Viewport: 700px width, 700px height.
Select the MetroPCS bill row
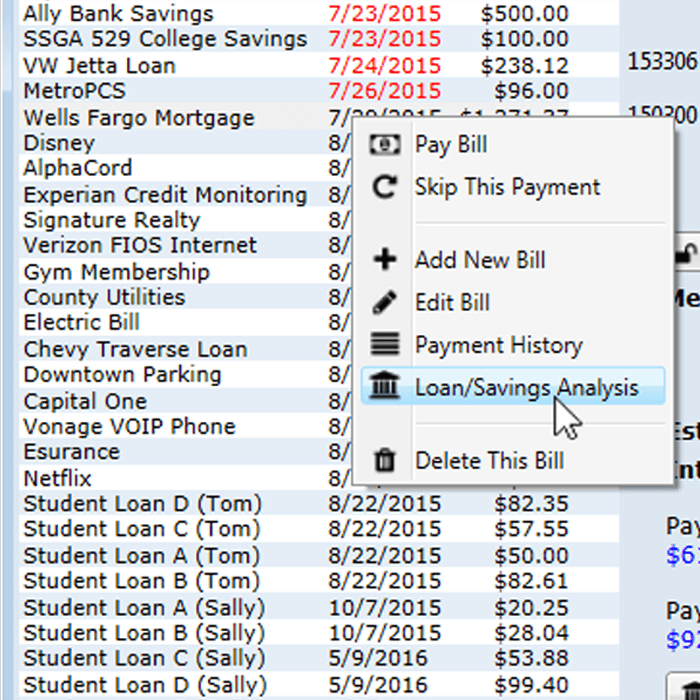[319, 91]
